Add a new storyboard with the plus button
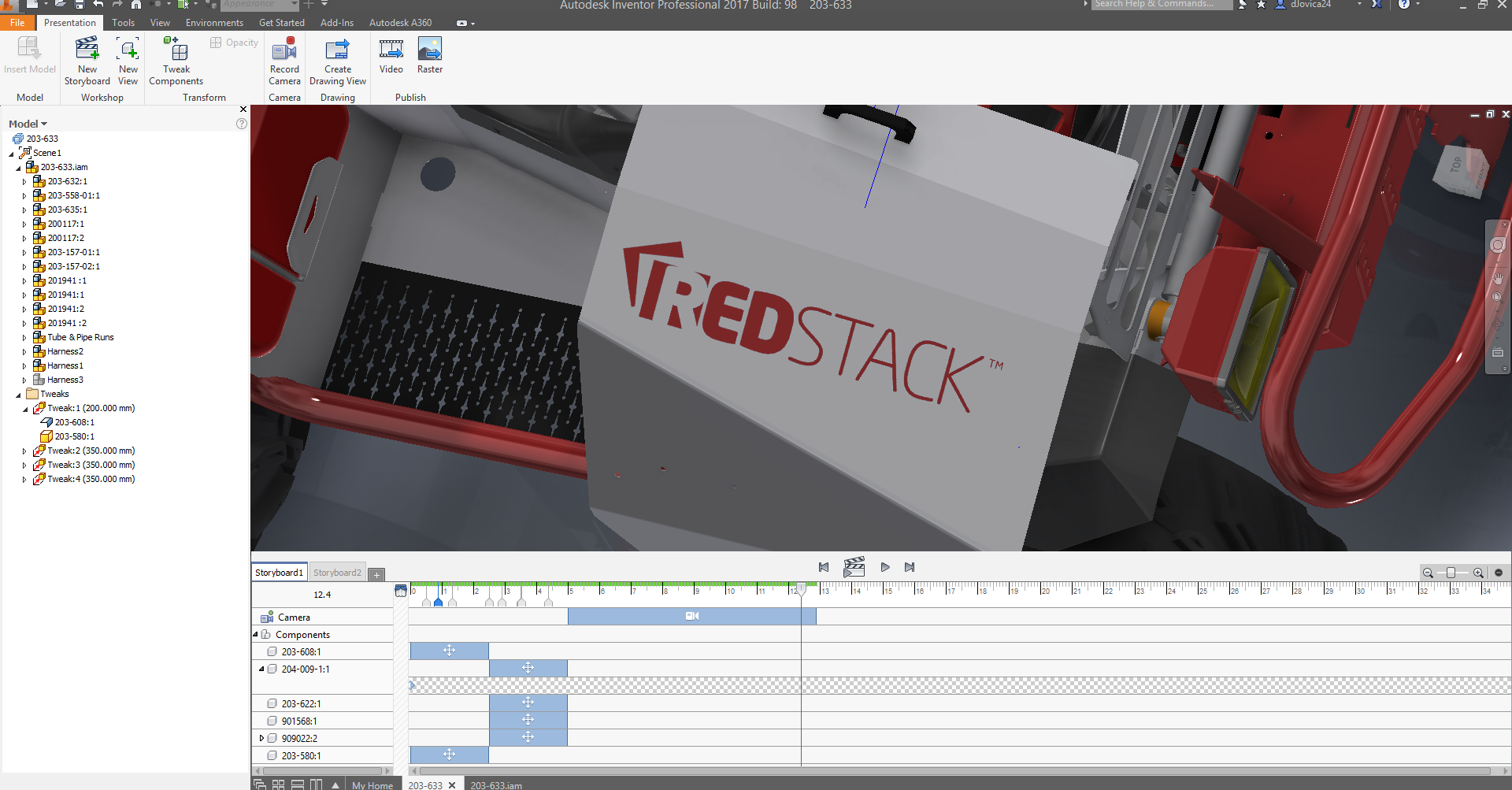This screenshot has width=1512, height=790. [x=376, y=574]
